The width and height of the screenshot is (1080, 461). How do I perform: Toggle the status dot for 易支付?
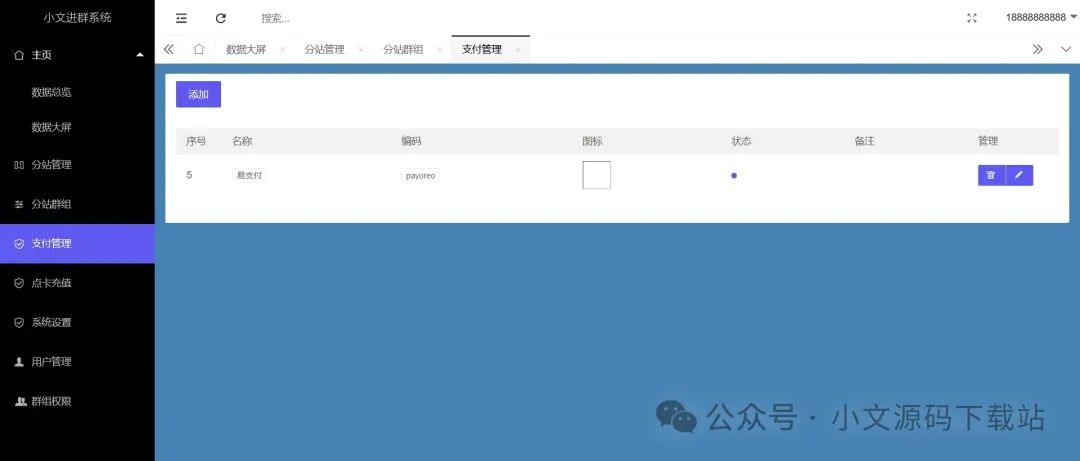point(734,176)
